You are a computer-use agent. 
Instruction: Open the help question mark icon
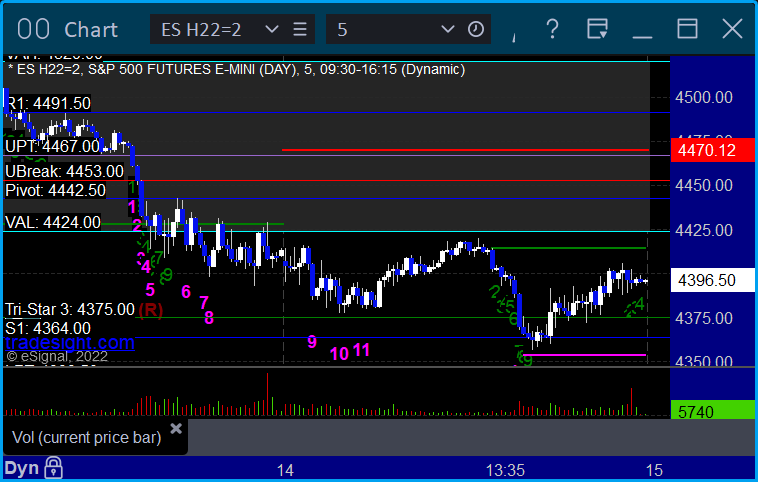pos(552,29)
